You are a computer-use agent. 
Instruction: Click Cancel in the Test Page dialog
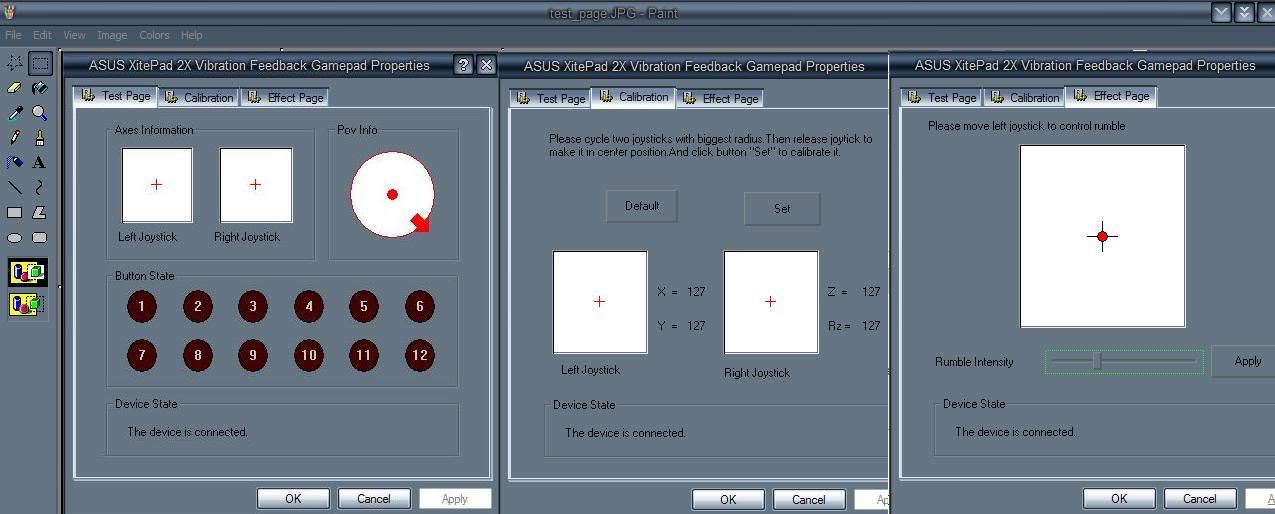click(374, 498)
